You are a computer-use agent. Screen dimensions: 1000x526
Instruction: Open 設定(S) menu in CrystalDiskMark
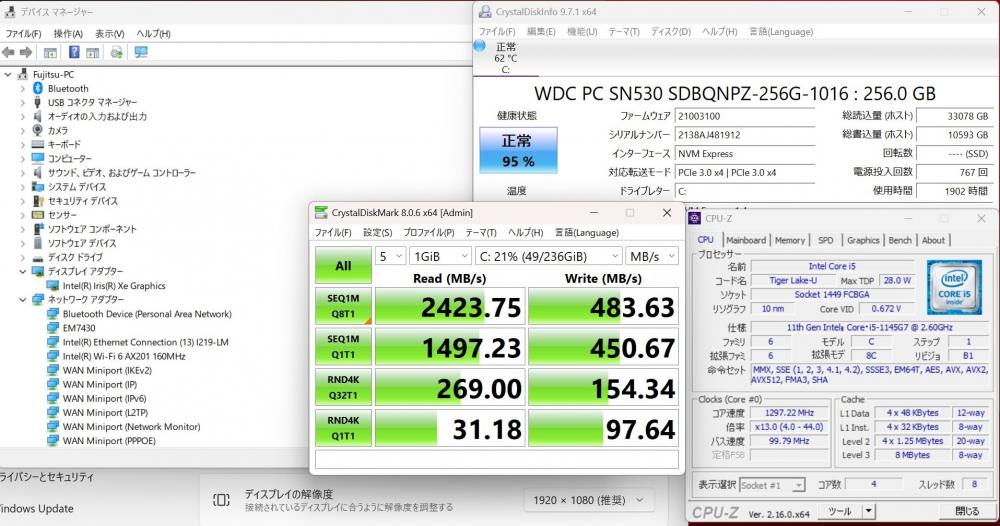(378, 233)
